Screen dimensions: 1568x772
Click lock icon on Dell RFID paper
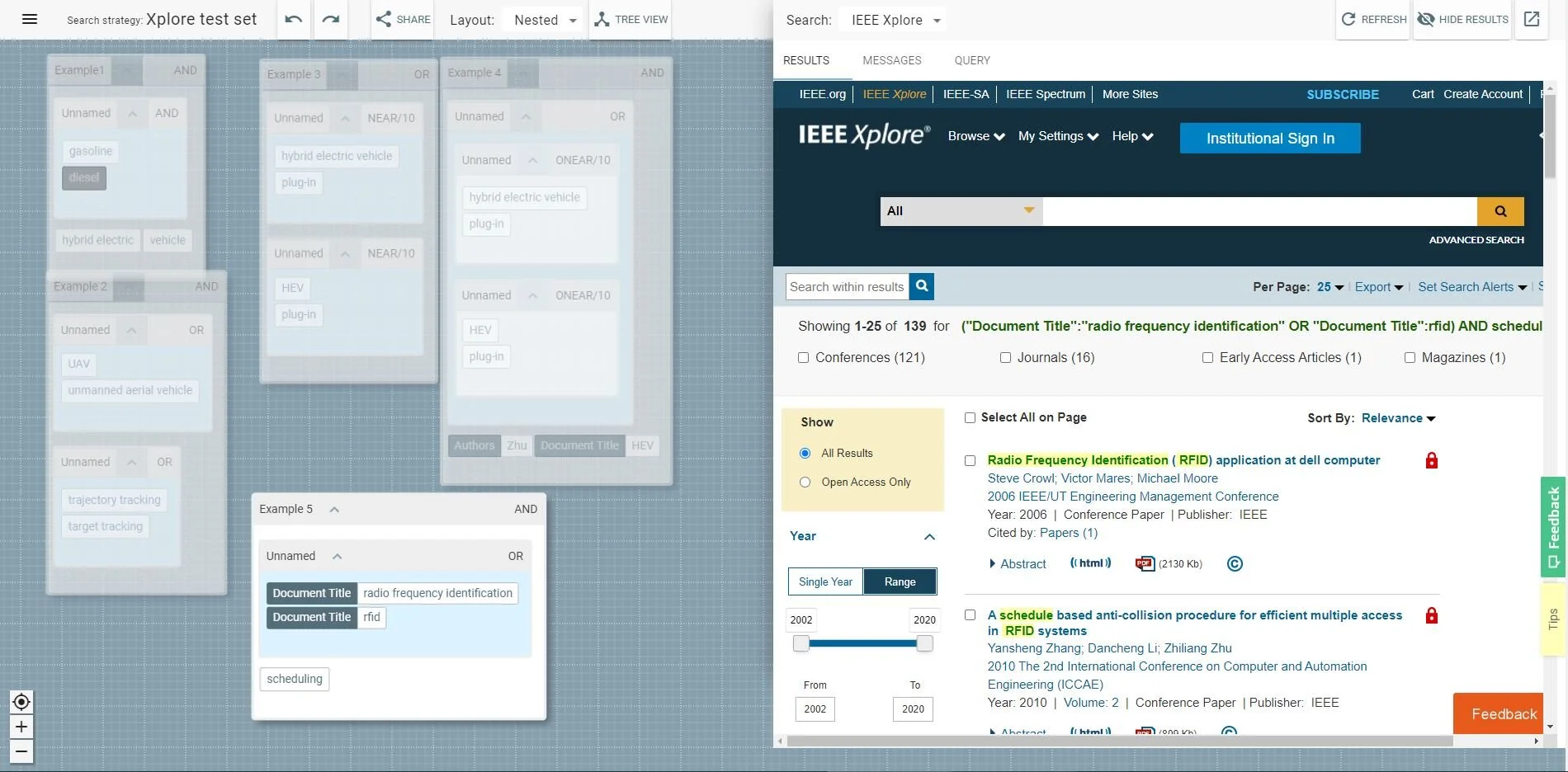[1432, 460]
